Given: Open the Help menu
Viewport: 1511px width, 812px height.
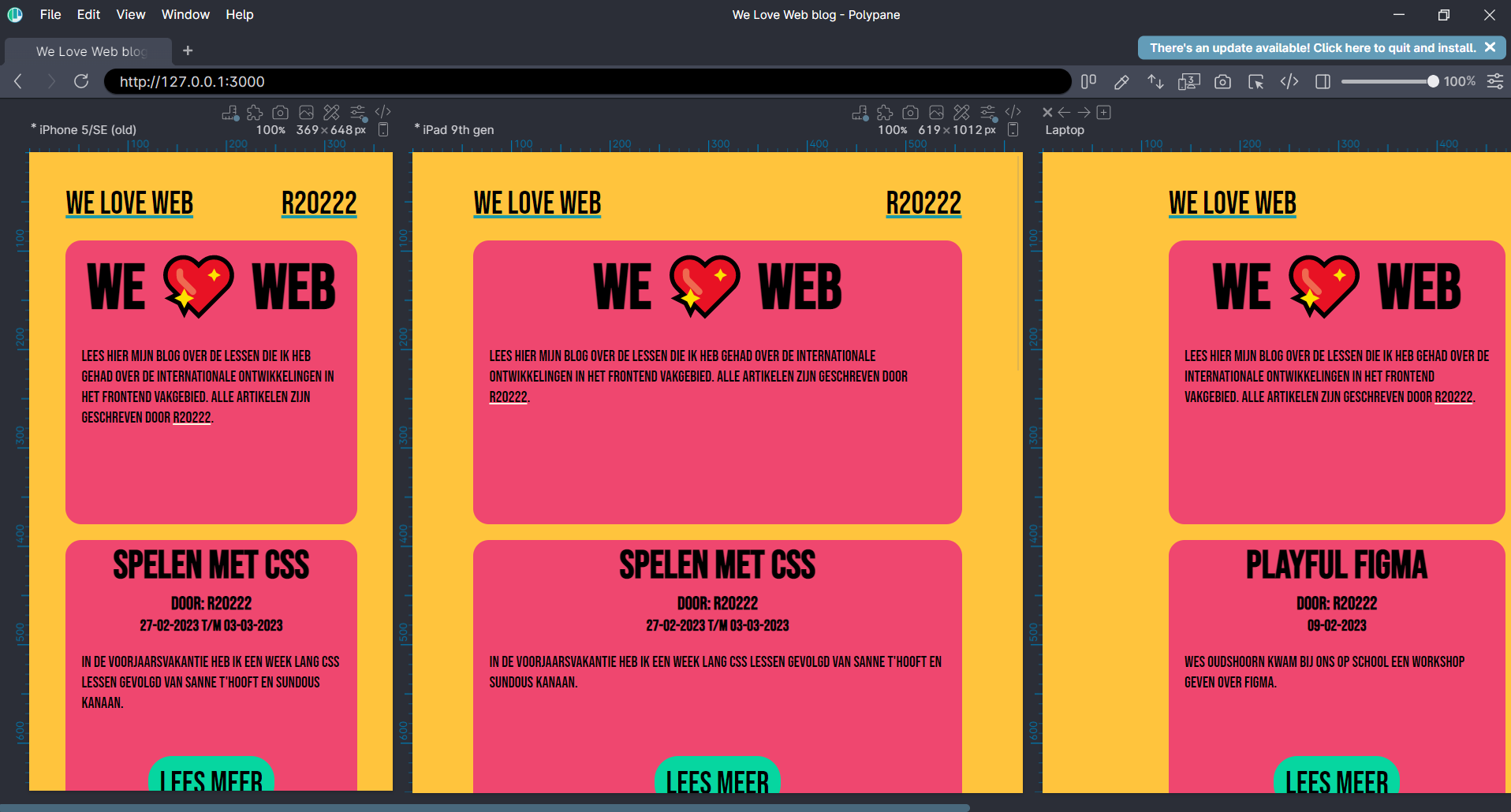Looking at the screenshot, I should click(240, 14).
